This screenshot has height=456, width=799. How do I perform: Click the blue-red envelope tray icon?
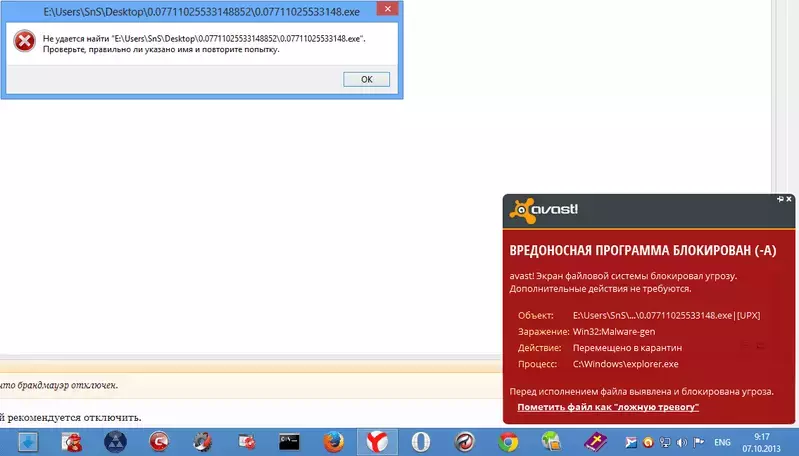[x=631, y=442]
